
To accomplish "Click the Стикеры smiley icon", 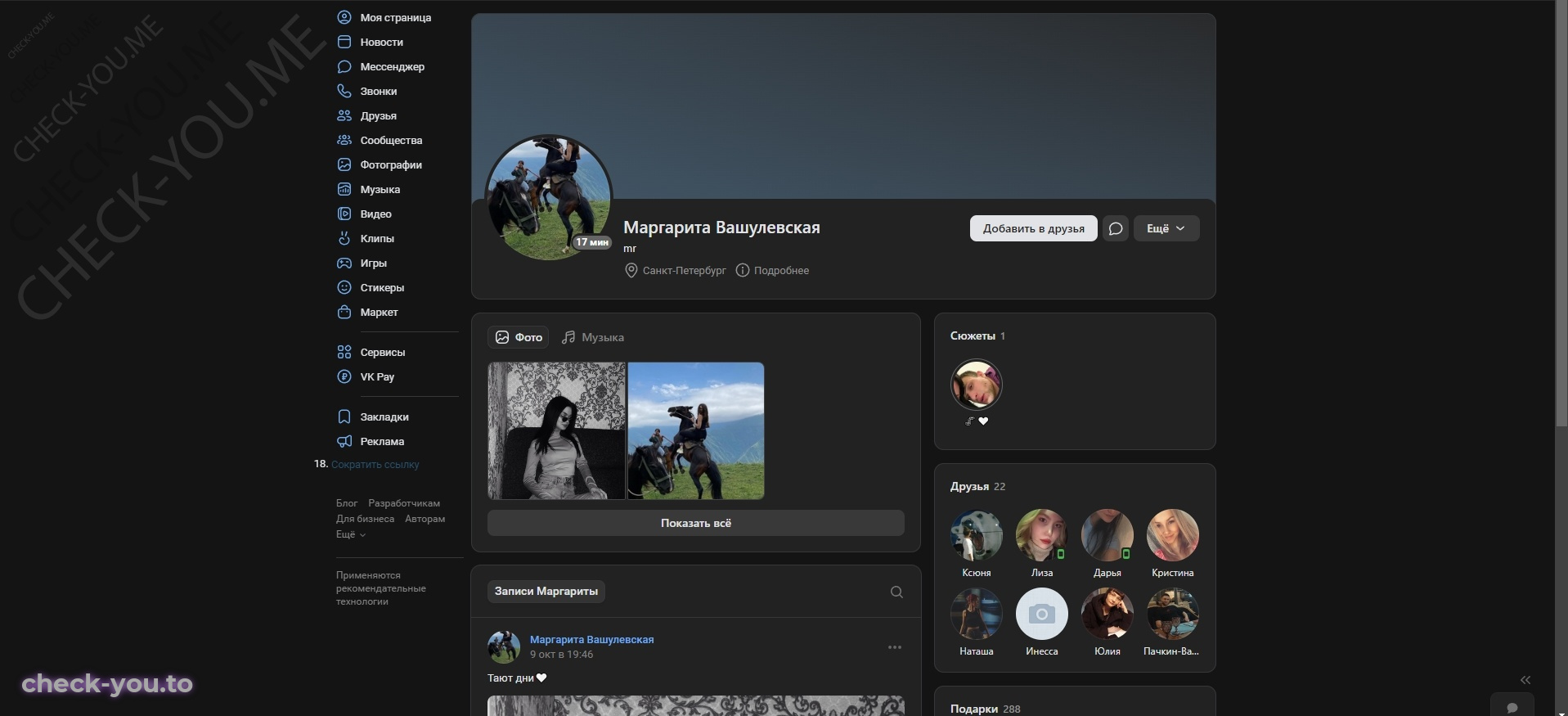I will (x=344, y=287).
